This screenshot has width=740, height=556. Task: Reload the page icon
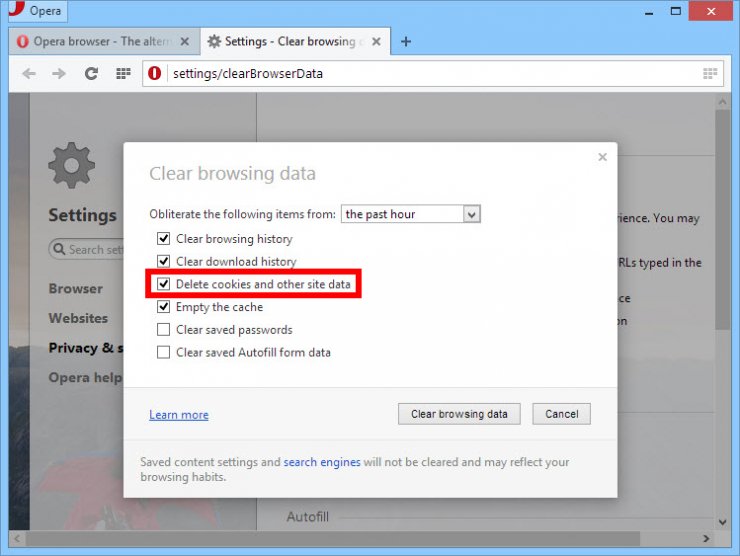[91, 73]
